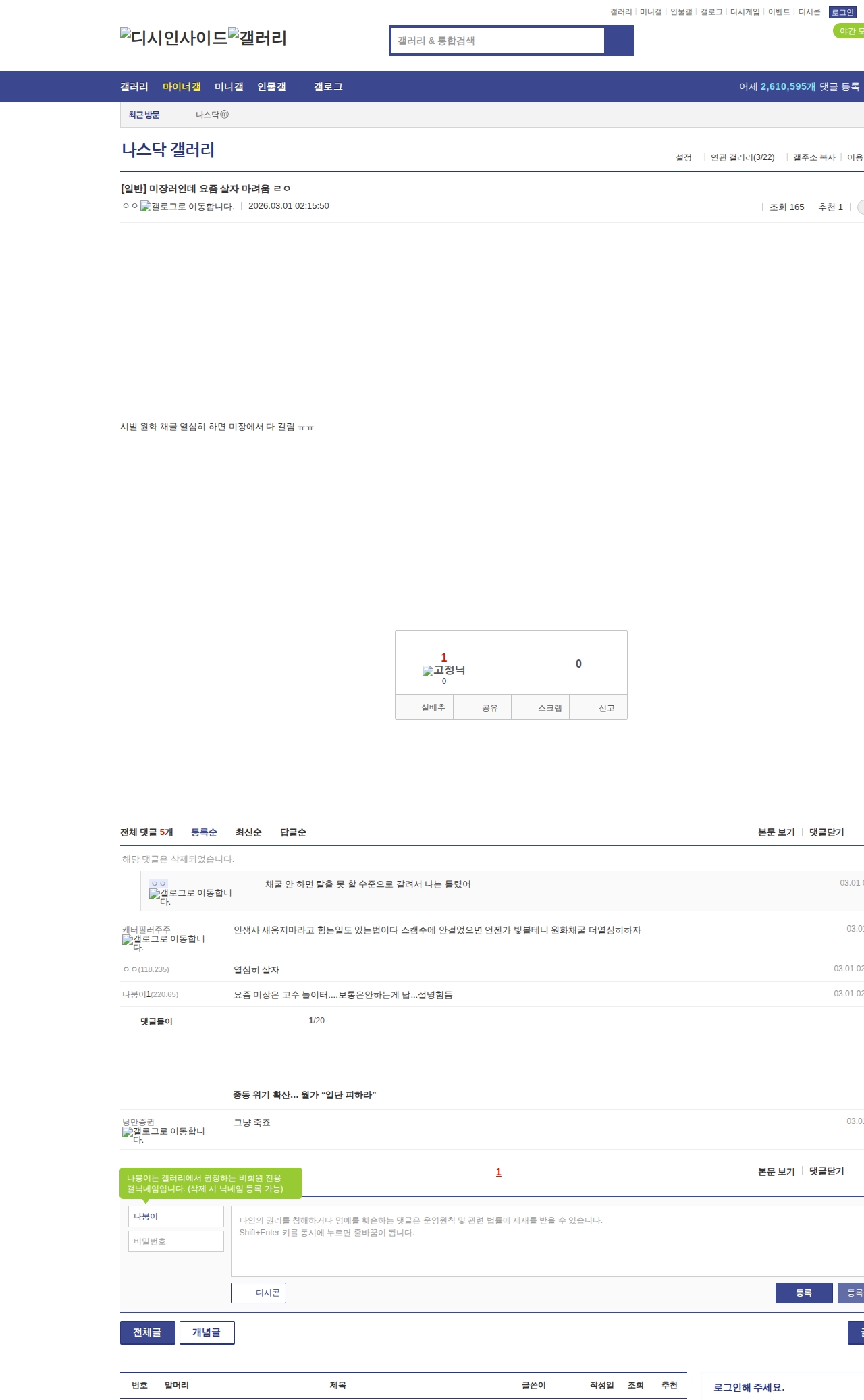
Task: Click the 스크랩 button
Action: (x=541, y=707)
